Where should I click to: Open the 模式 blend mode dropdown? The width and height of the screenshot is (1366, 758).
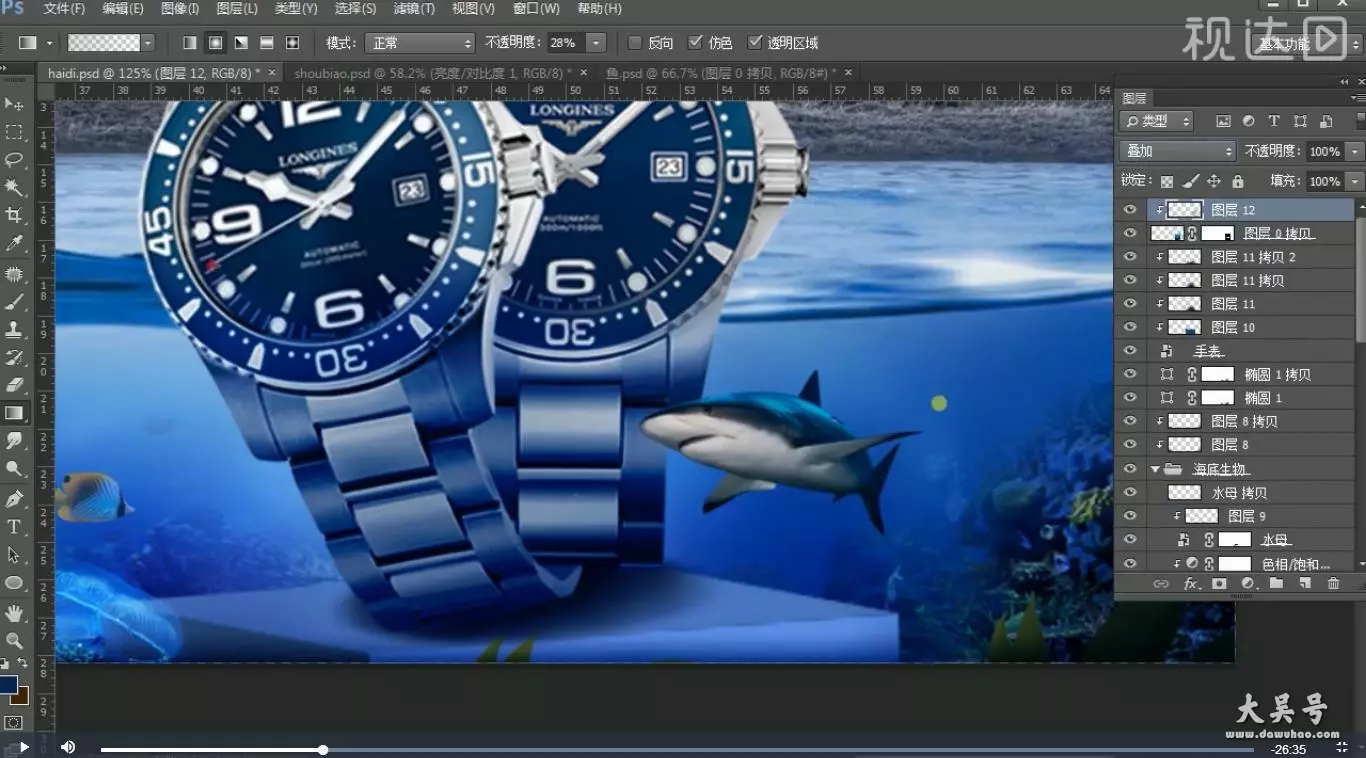pos(419,43)
